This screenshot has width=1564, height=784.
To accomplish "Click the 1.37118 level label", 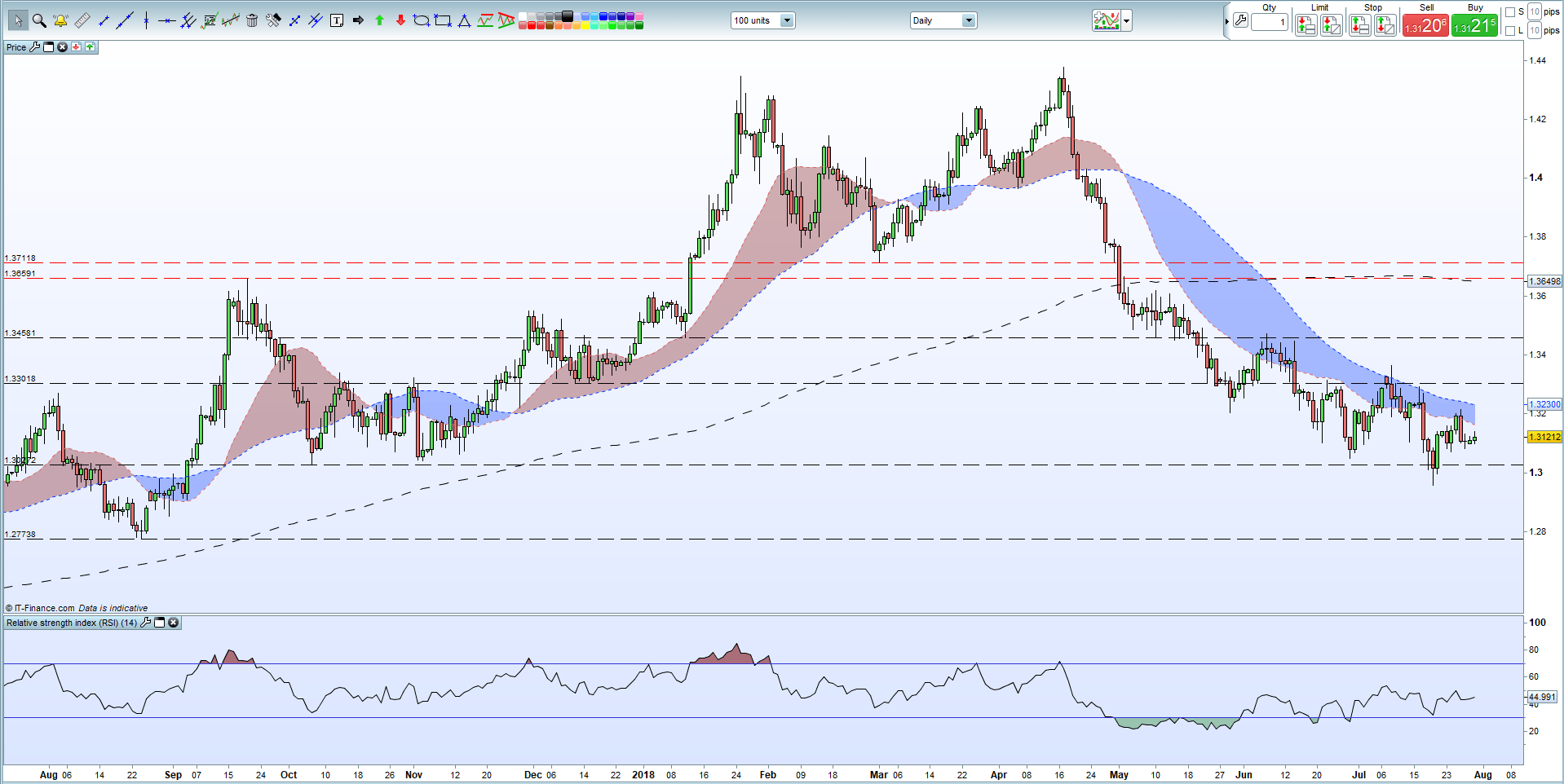I will coord(20,258).
